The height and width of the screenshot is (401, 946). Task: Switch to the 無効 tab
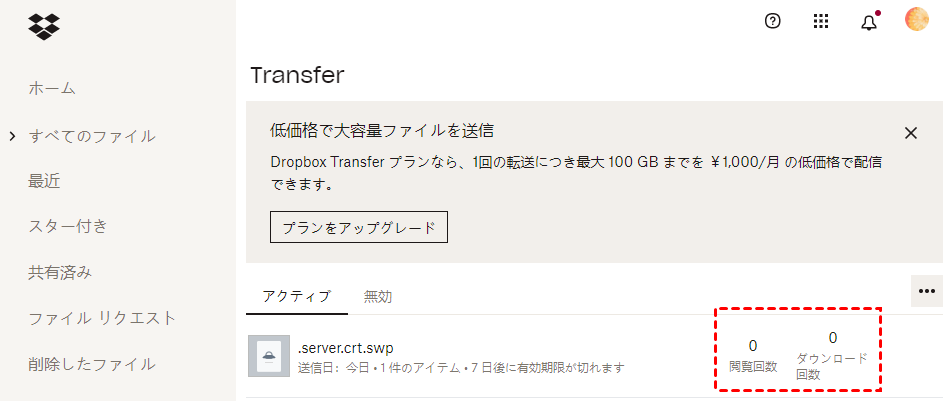(377, 296)
